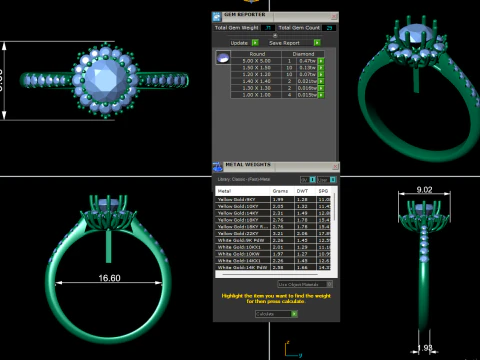
Task: Click the Metal Weights panel icon
Action: pos(217,166)
